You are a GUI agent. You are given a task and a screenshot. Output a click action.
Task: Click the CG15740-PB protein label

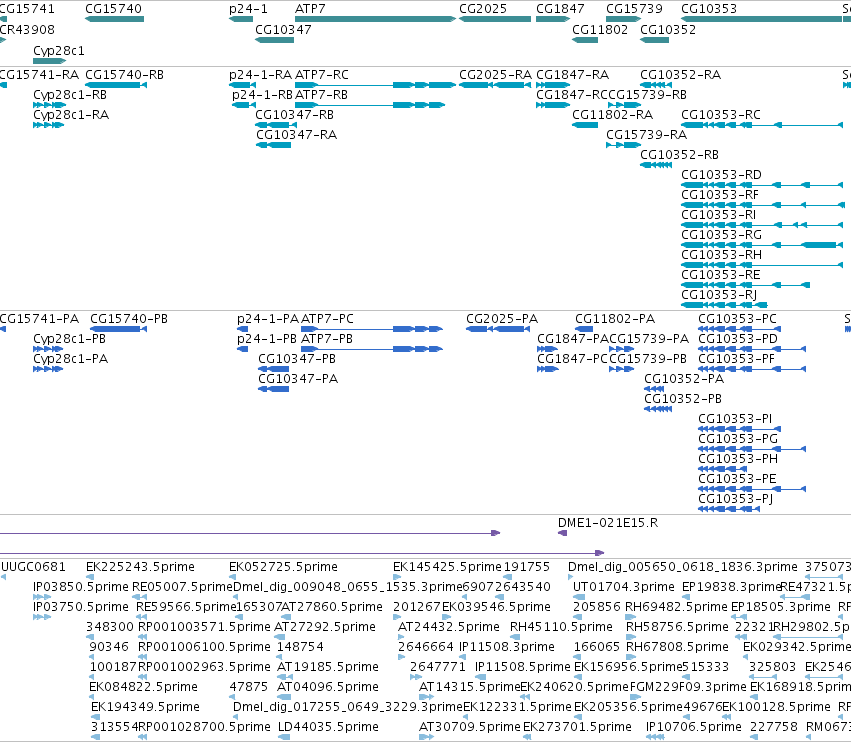point(129,319)
